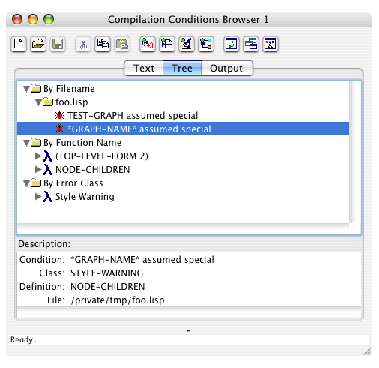The width and height of the screenshot is (379, 368).
Task: Click the folder icon beside By Error Class
Action: (36, 183)
